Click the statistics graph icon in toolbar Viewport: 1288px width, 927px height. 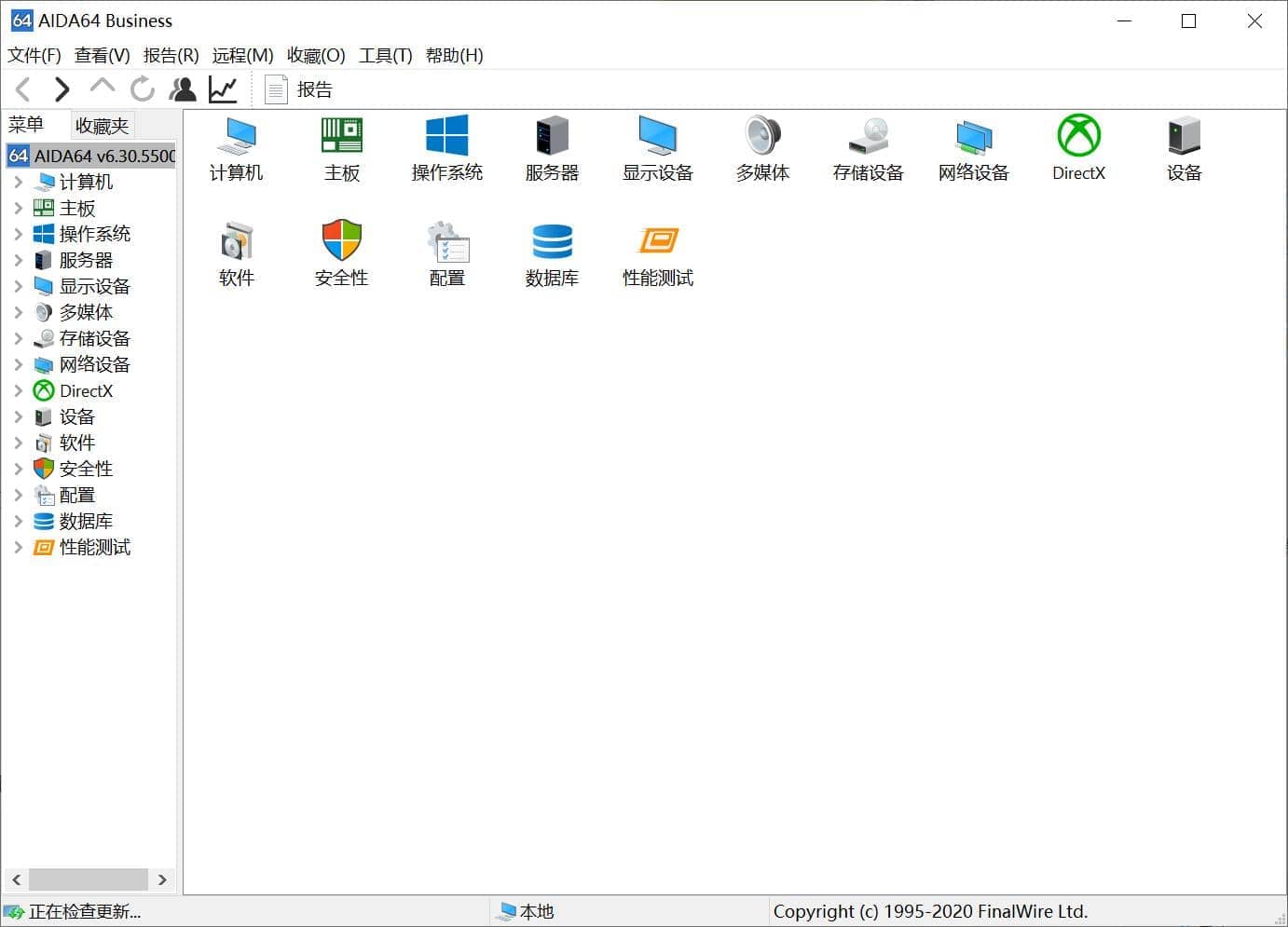222,89
